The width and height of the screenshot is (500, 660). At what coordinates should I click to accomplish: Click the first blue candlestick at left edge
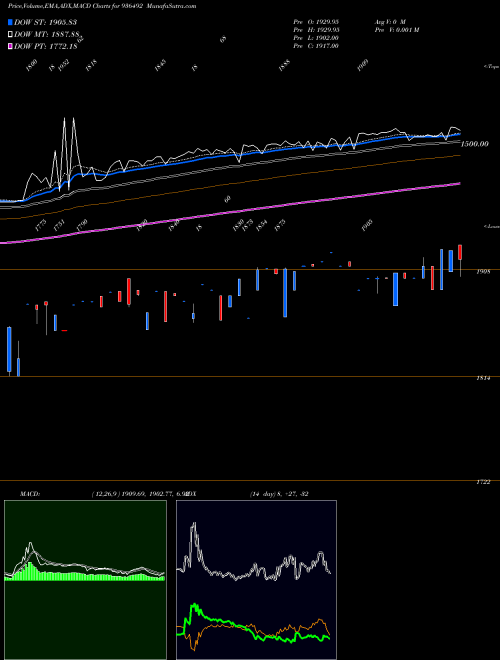pyautogui.click(x=9, y=349)
